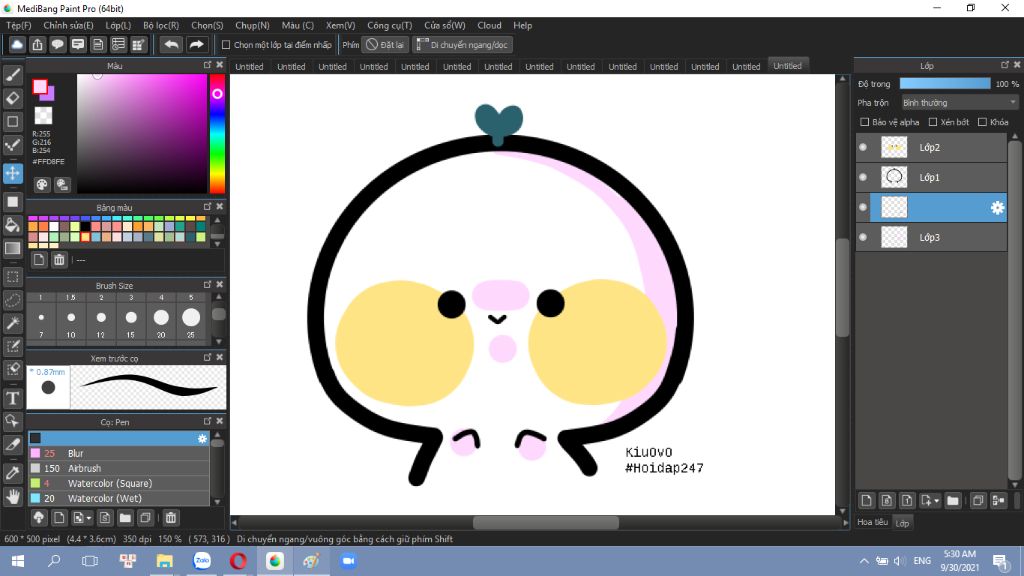Pick black swatch in Bảng màu palette
The height and width of the screenshot is (576, 1024).
pos(86,227)
